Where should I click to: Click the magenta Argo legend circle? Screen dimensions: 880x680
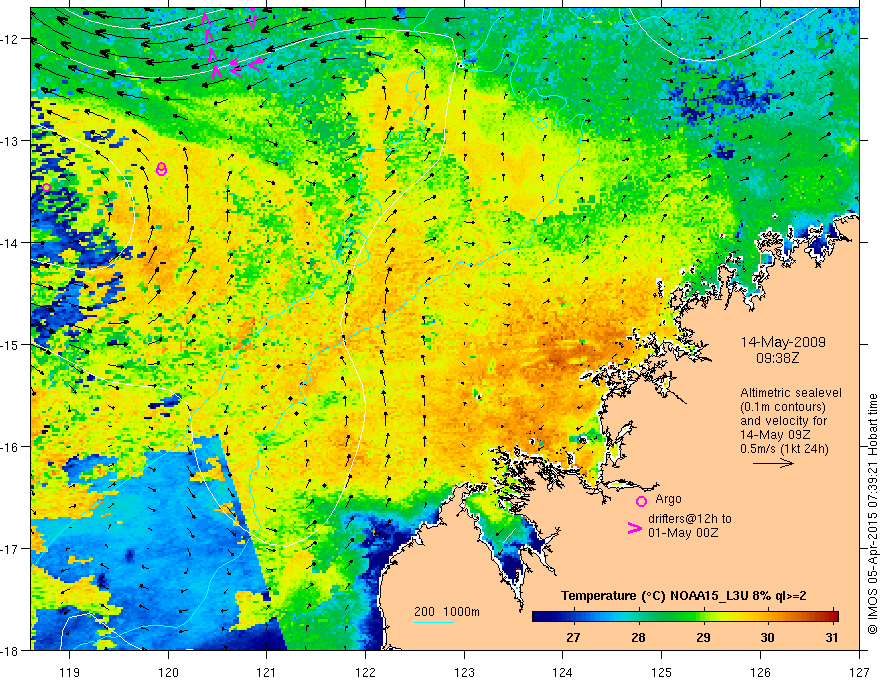pyautogui.click(x=641, y=501)
